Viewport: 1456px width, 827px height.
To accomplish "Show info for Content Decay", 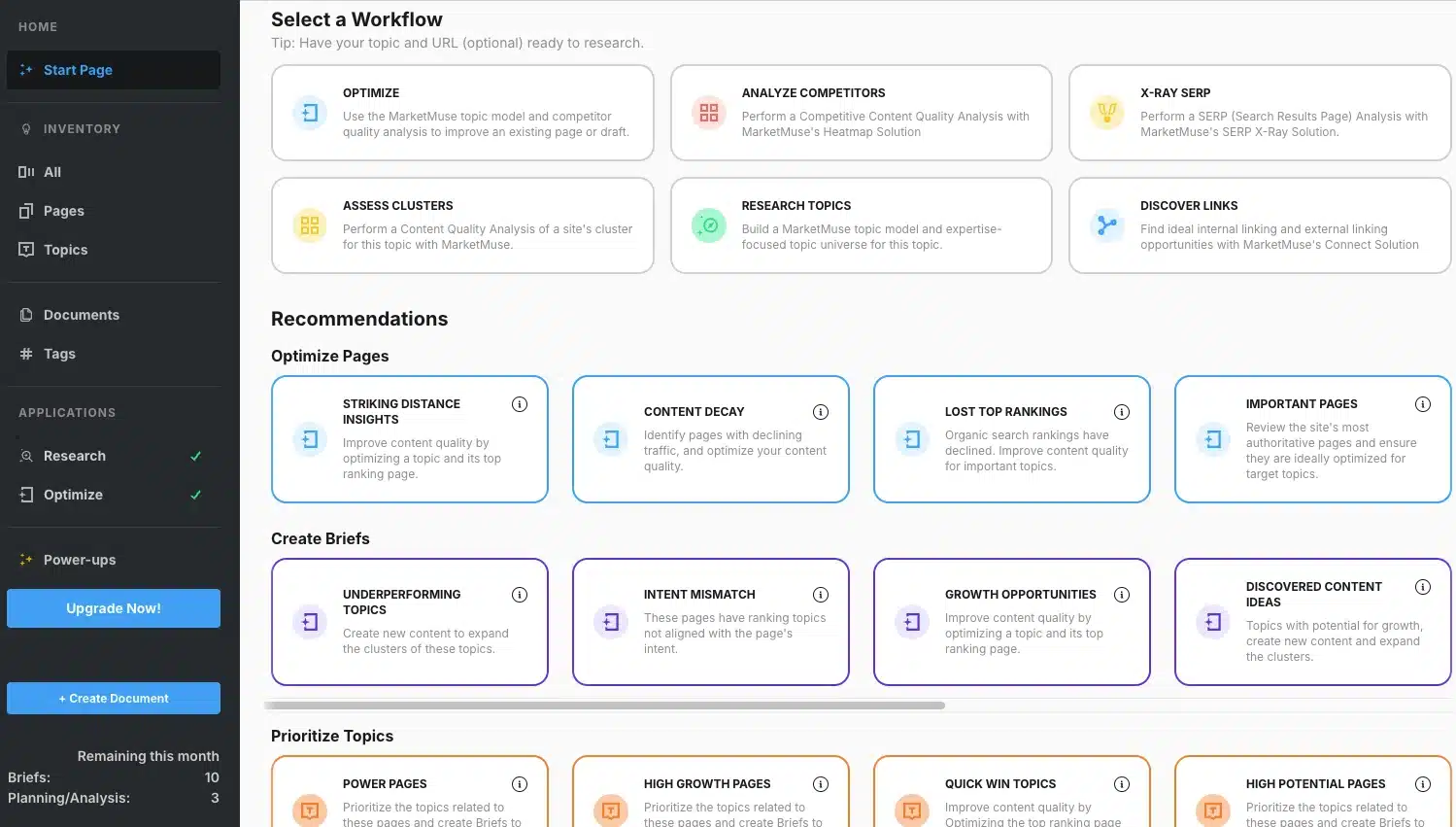I will (x=821, y=412).
